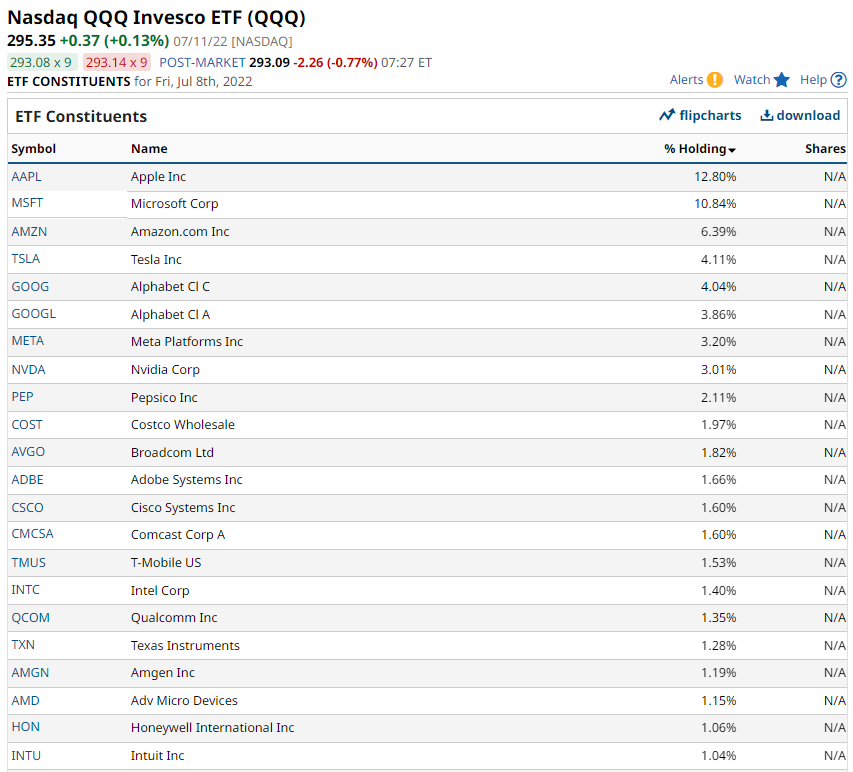The image size is (853, 772).
Task: Select the Alphabet Cl C name cell
Action: pos(170,287)
